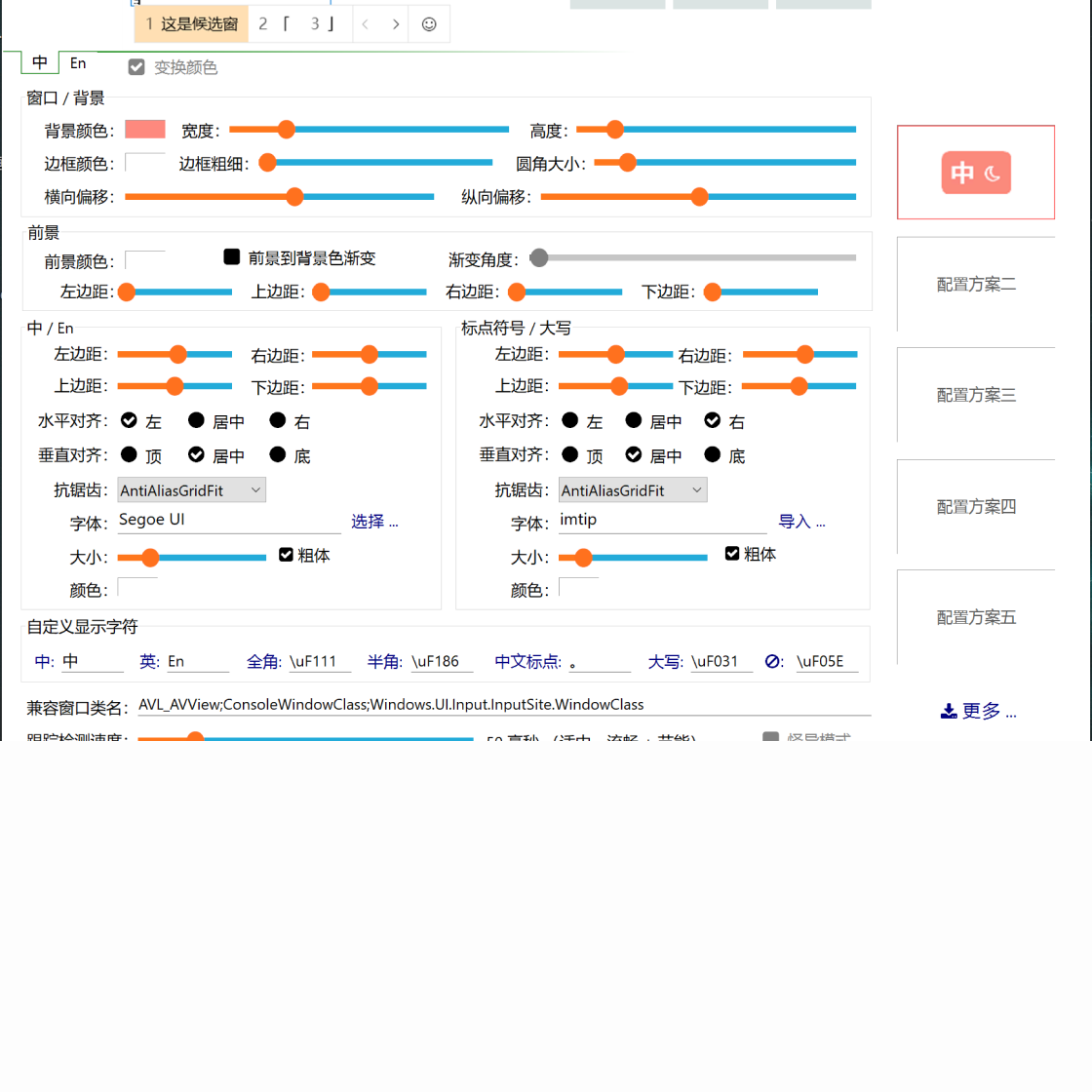Screen dimensions: 1092x1092
Task: Select 配置方案三
Action: click(x=976, y=395)
